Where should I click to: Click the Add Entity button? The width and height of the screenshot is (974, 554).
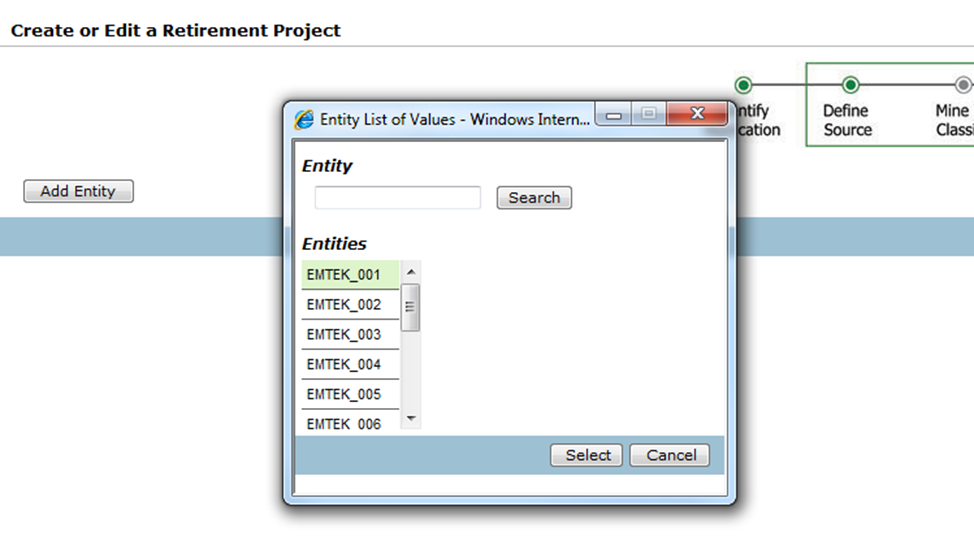pos(78,191)
